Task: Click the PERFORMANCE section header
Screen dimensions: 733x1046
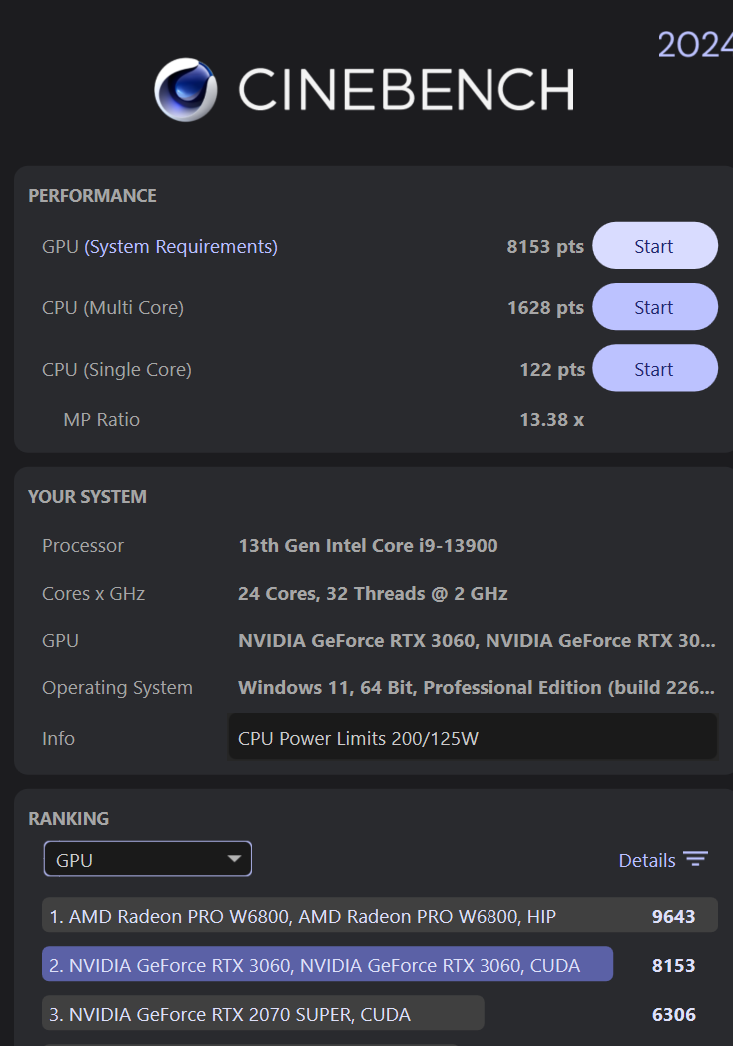Action: pyautogui.click(x=92, y=195)
